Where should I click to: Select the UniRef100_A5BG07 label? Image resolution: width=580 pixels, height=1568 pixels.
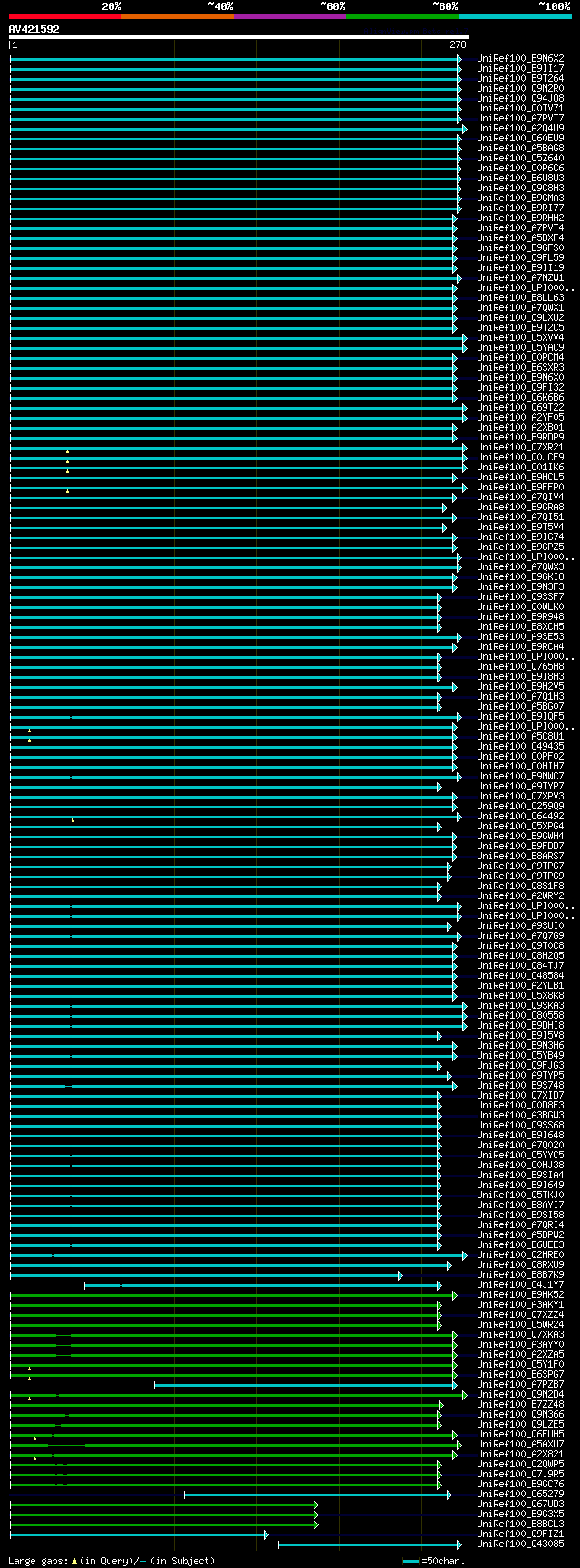[520, 706]
